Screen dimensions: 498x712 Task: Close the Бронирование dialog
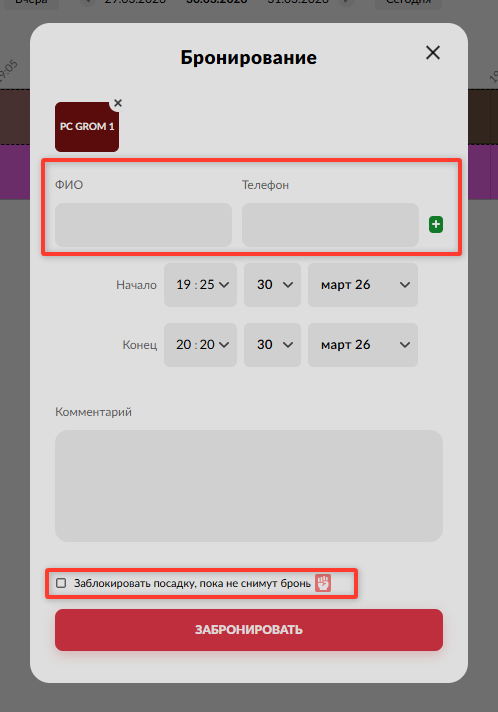pos(433,53)
